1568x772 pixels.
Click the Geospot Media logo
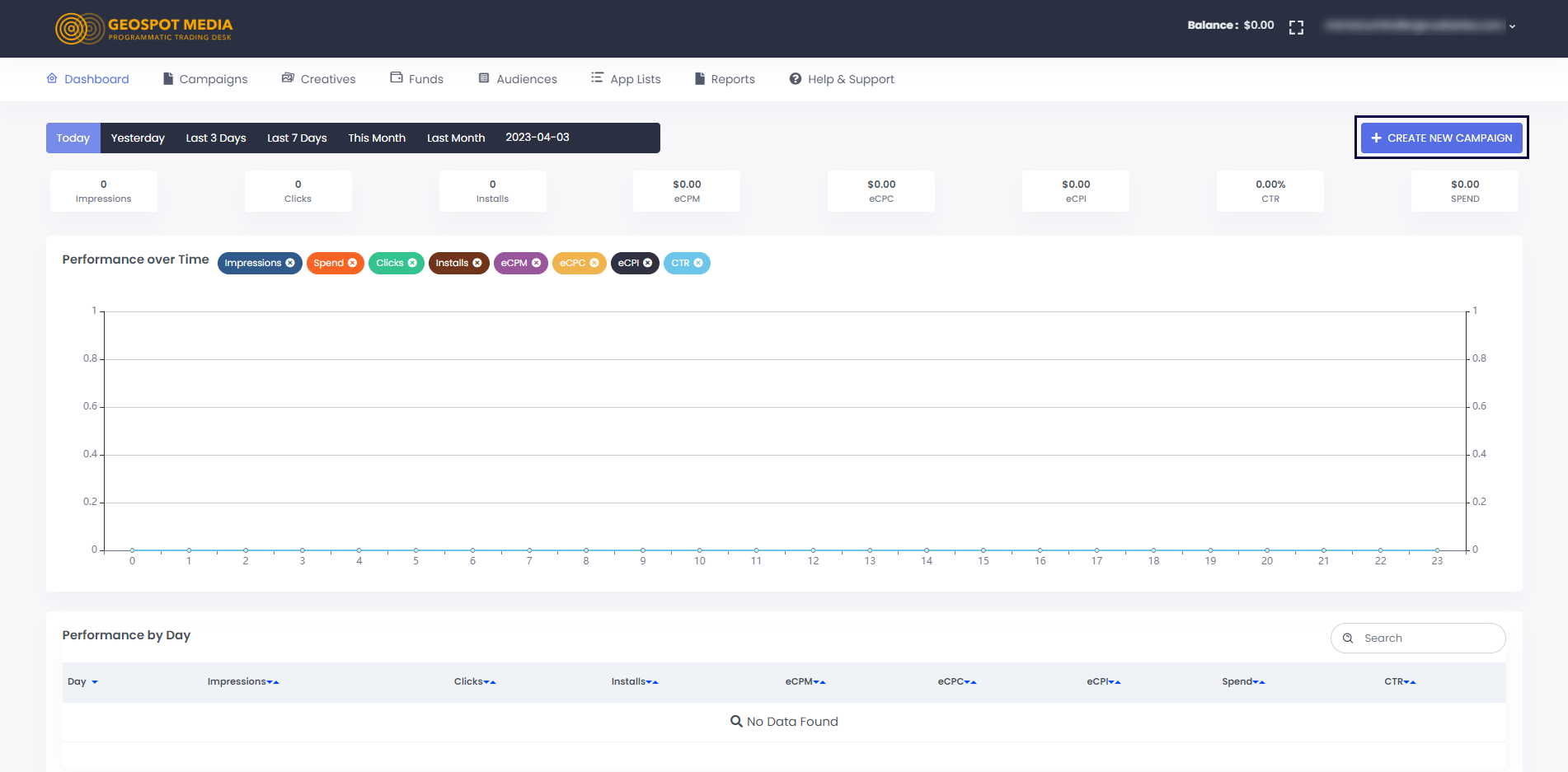tap(144, 28)
